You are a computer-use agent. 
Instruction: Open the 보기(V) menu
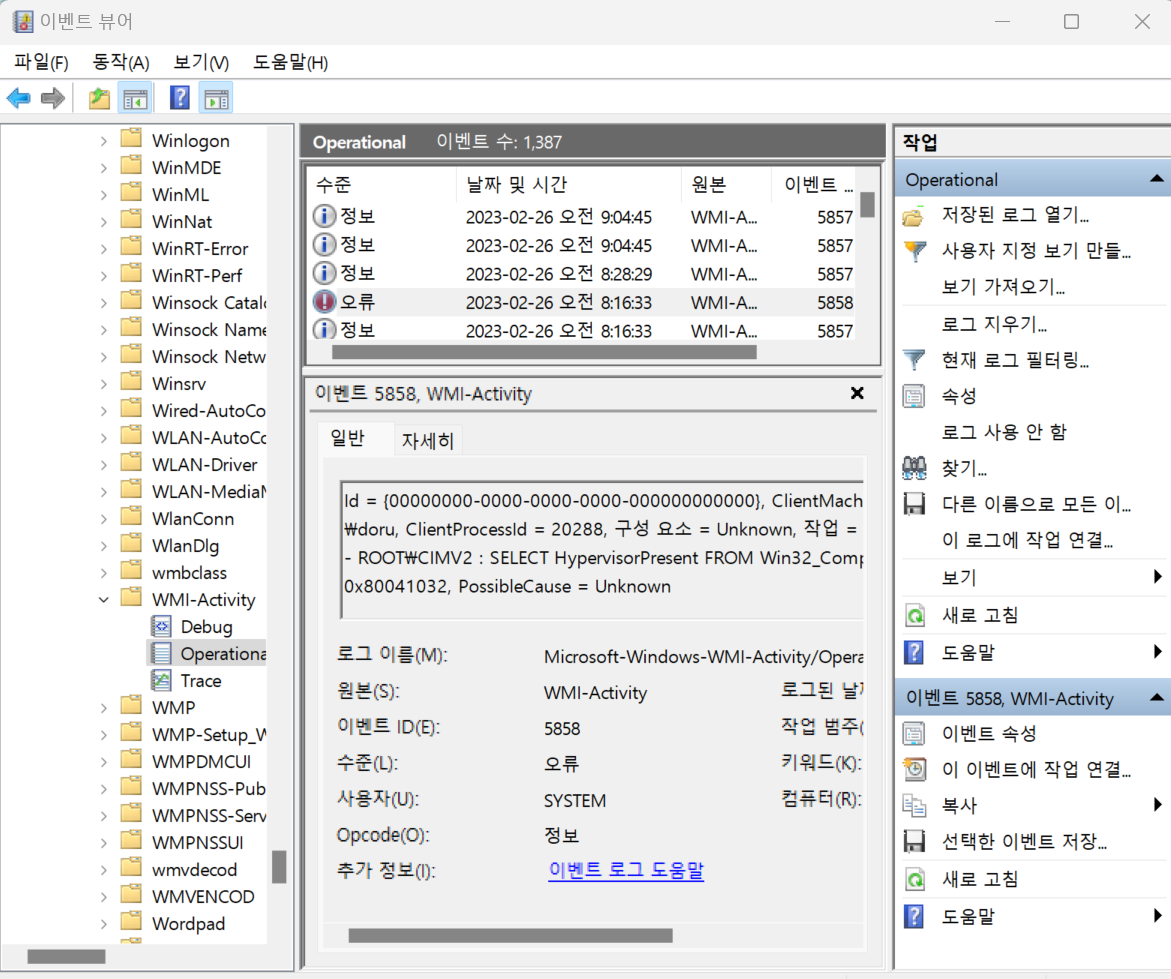(201, 62)
